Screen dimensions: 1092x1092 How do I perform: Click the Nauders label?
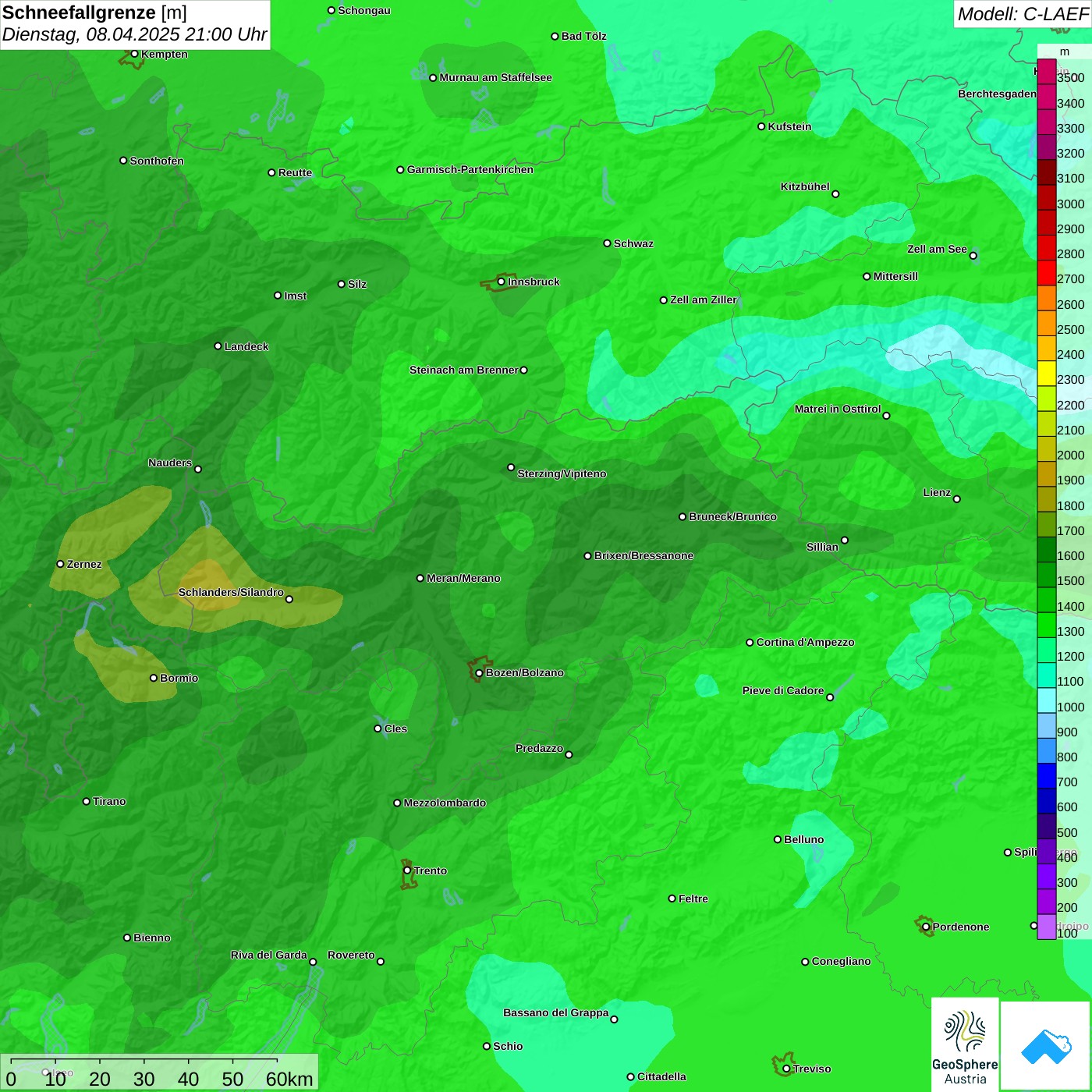pos(170,463)
